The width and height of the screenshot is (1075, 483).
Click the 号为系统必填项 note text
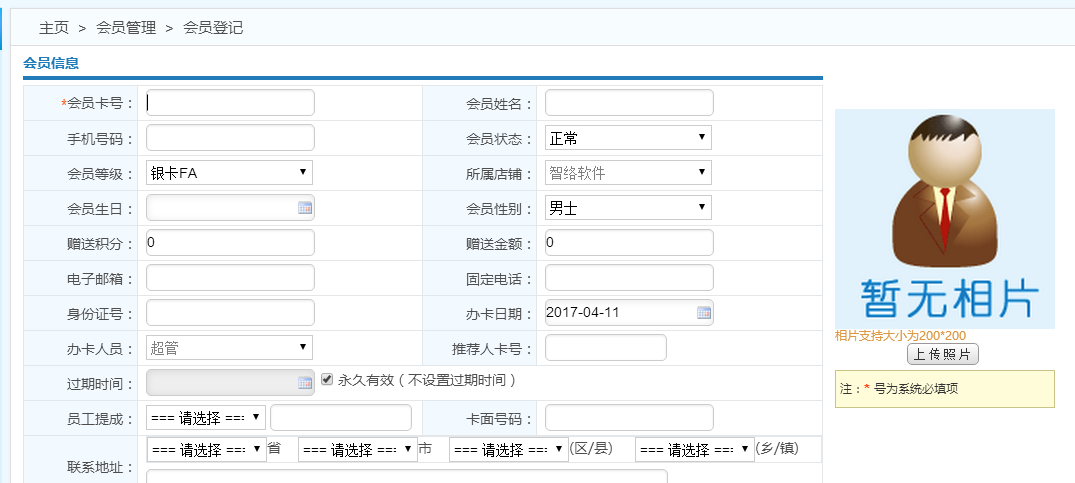916,388
